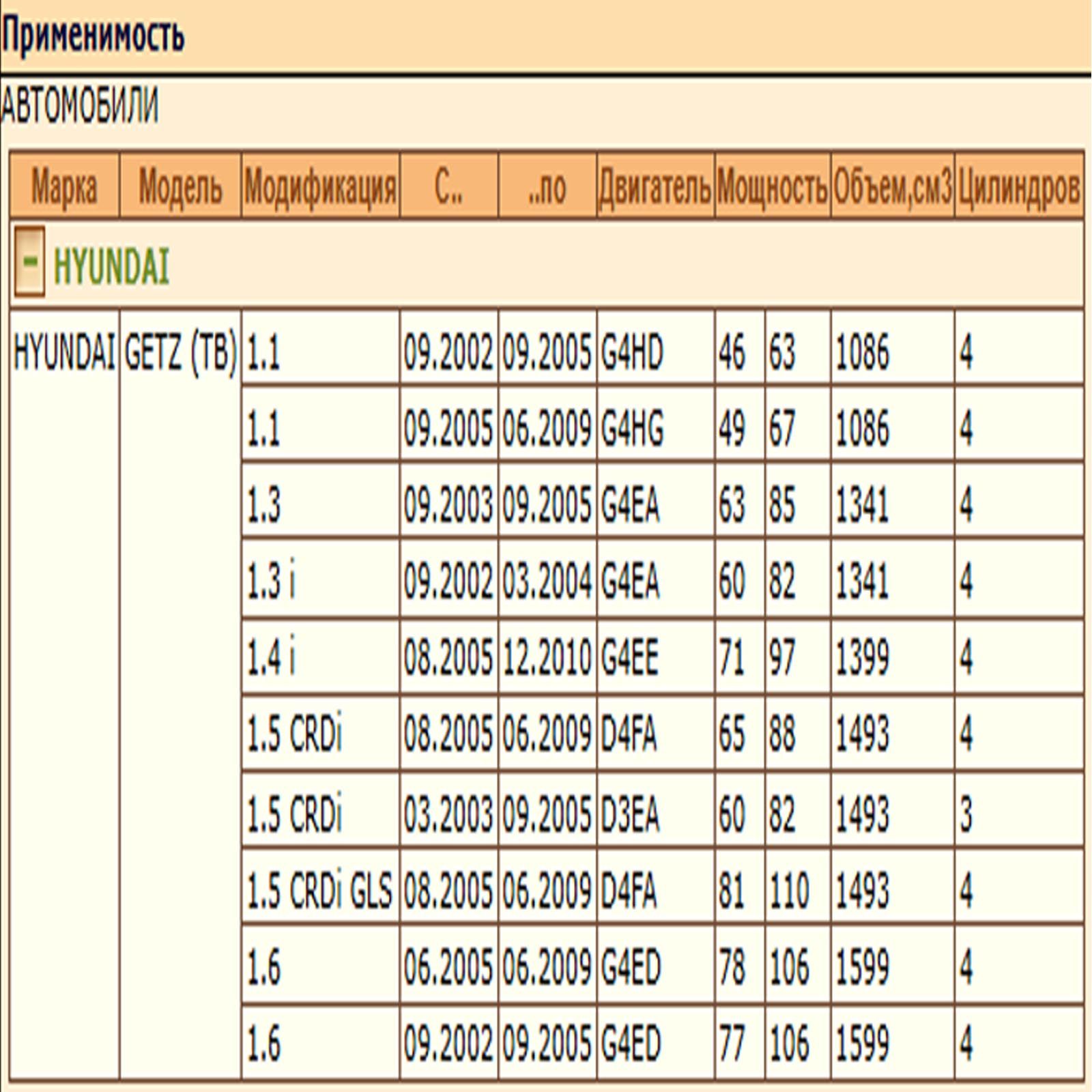
Task: Select cylinder count 3
Action: coord(1019,811)
